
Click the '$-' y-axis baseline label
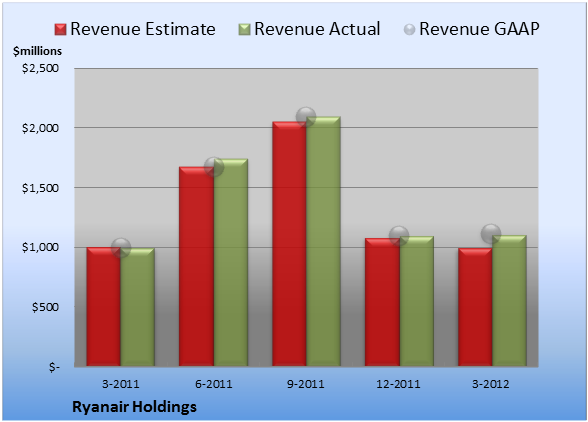click(54, 366)
